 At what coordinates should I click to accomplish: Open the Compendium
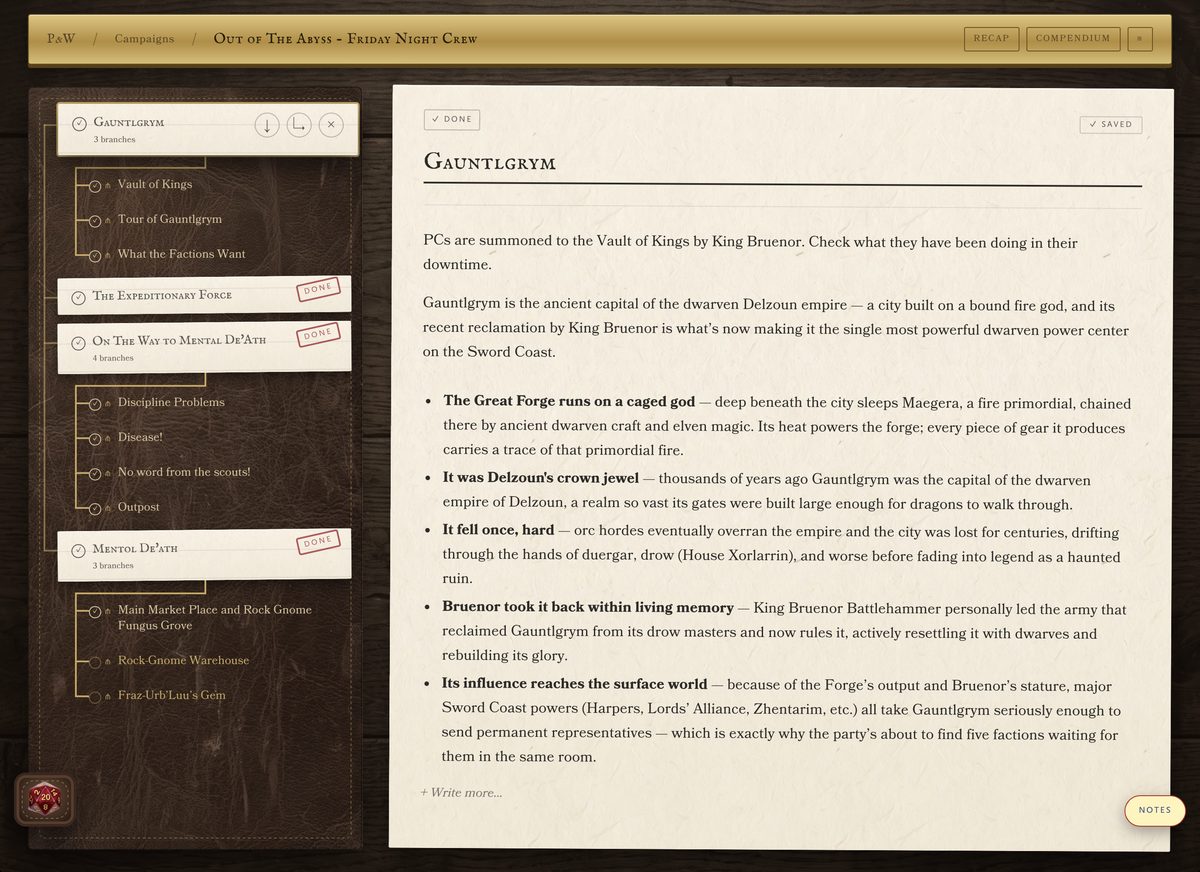point(1073,39)
